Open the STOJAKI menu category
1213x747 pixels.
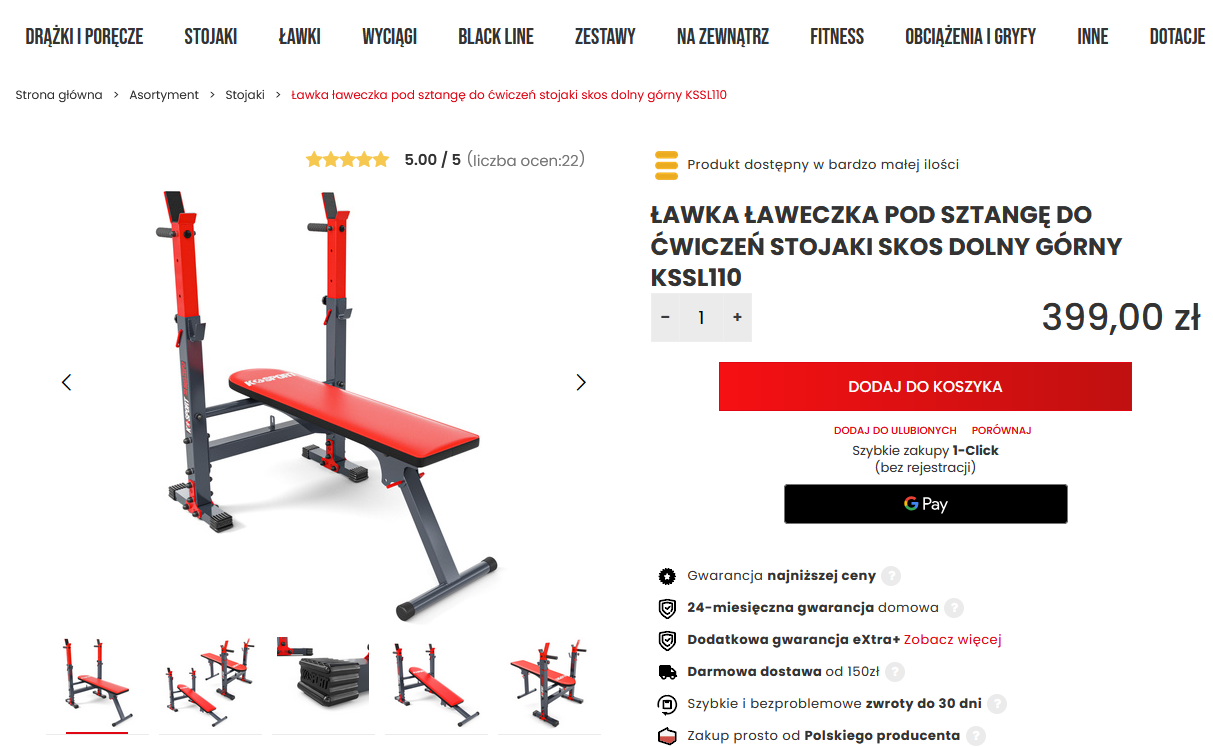pyautogui.click(x=211, y=37)
